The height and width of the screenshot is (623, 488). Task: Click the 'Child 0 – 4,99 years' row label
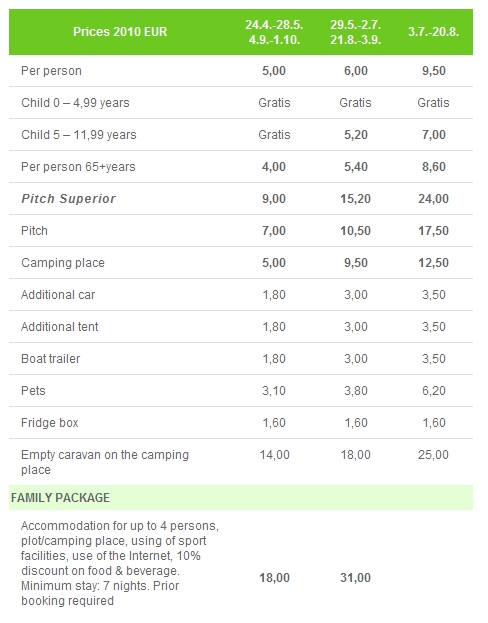75,103
